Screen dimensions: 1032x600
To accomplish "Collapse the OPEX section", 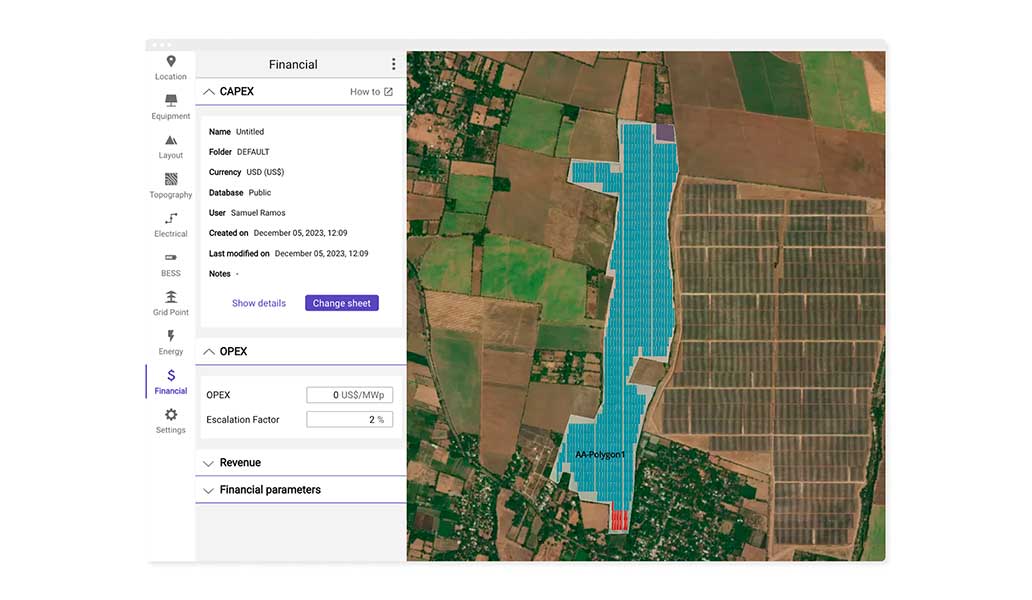I will coord(209,352).
